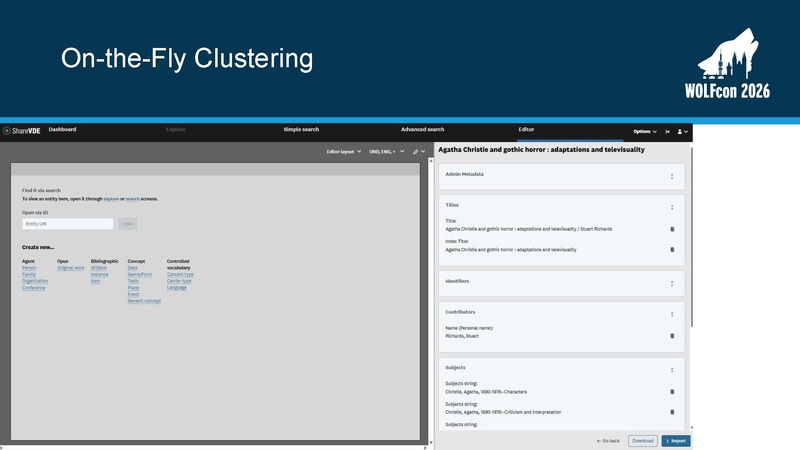Create a new Place concept
Image resolution: width=800 pixels, height=450 pixels.
[133, 288]
